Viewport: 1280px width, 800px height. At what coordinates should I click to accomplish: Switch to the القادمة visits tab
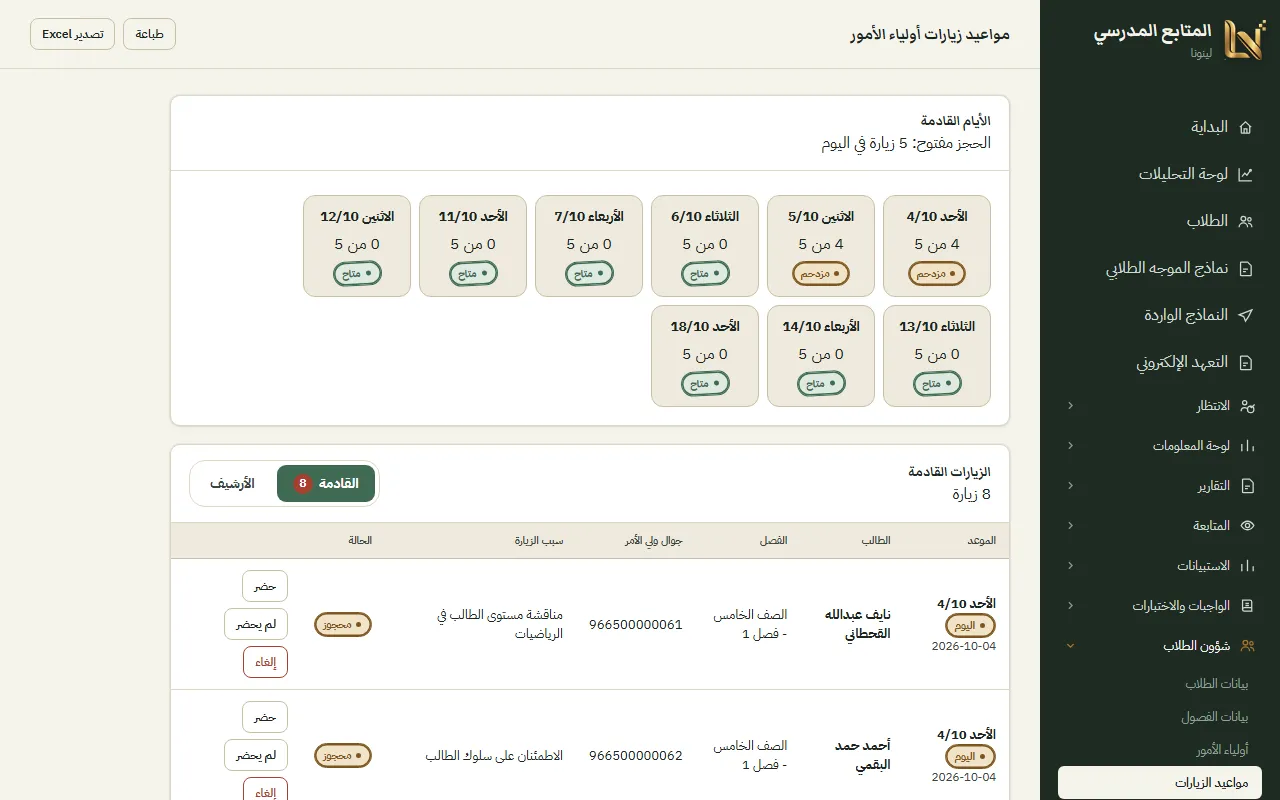326,484
